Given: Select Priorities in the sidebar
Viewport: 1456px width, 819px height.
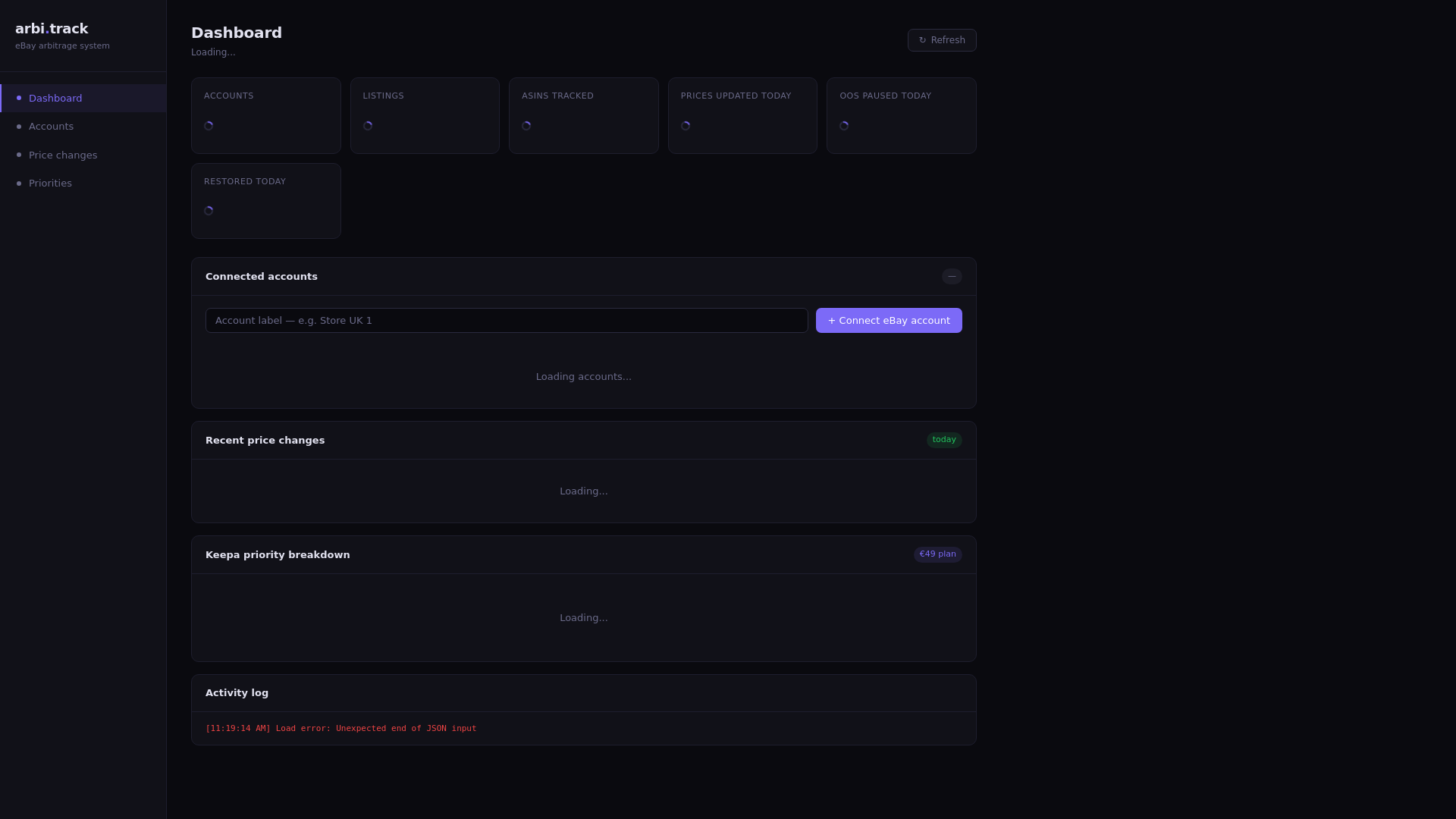Looking at the screenshot, I should [83, 184].
